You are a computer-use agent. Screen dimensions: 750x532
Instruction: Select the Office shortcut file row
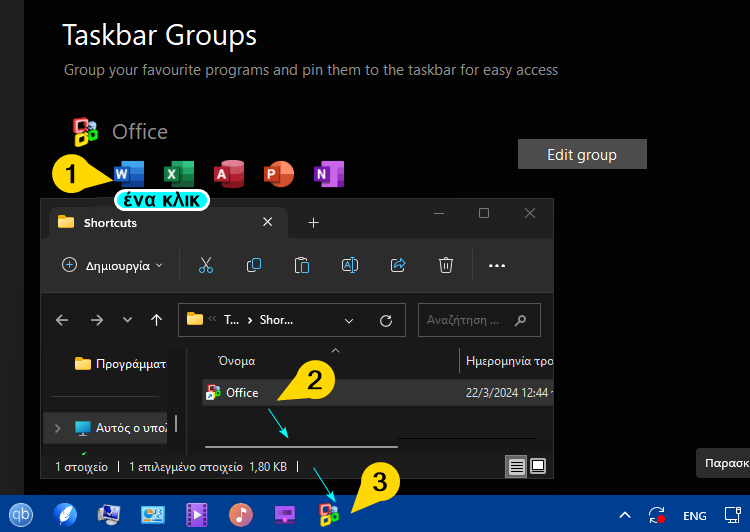click(378, 392)
